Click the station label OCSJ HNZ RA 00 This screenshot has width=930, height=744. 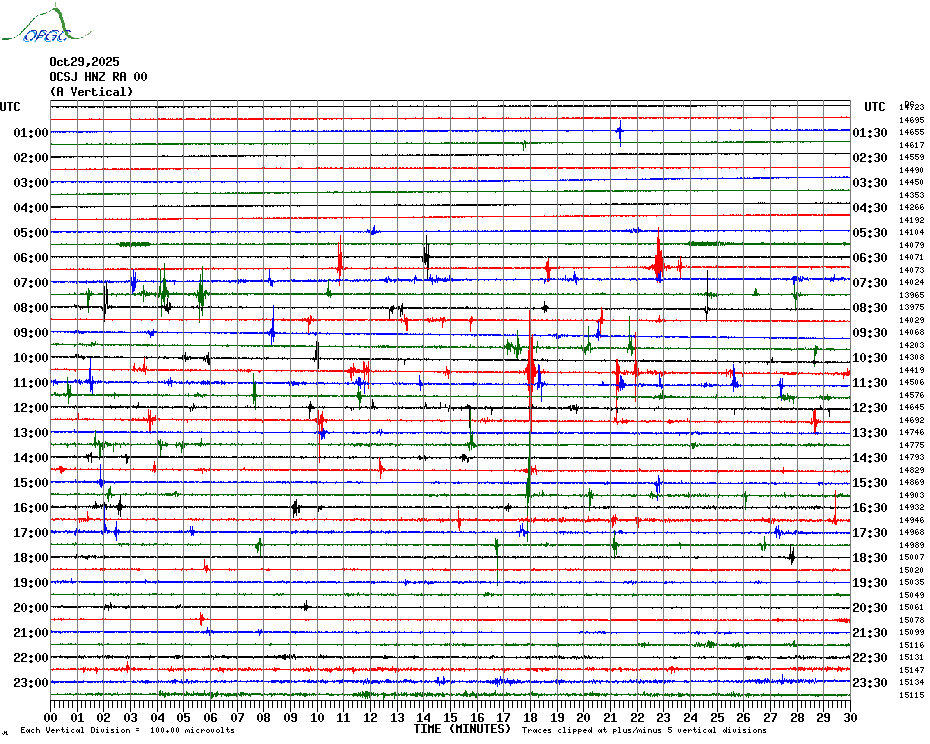[98, 77]
